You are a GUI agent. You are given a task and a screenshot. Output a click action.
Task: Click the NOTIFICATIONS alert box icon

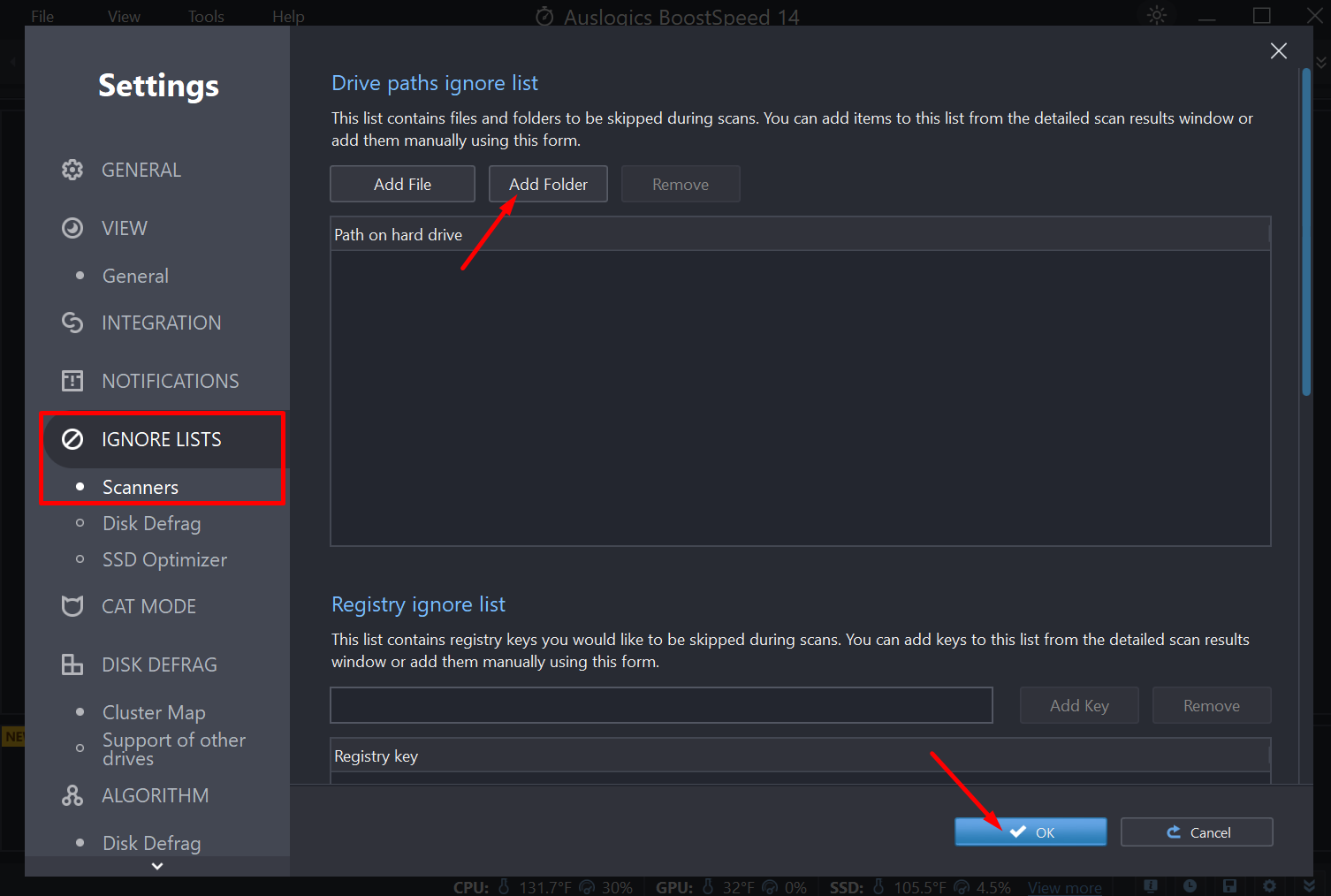pyautogui.click(x=72, y=381)
